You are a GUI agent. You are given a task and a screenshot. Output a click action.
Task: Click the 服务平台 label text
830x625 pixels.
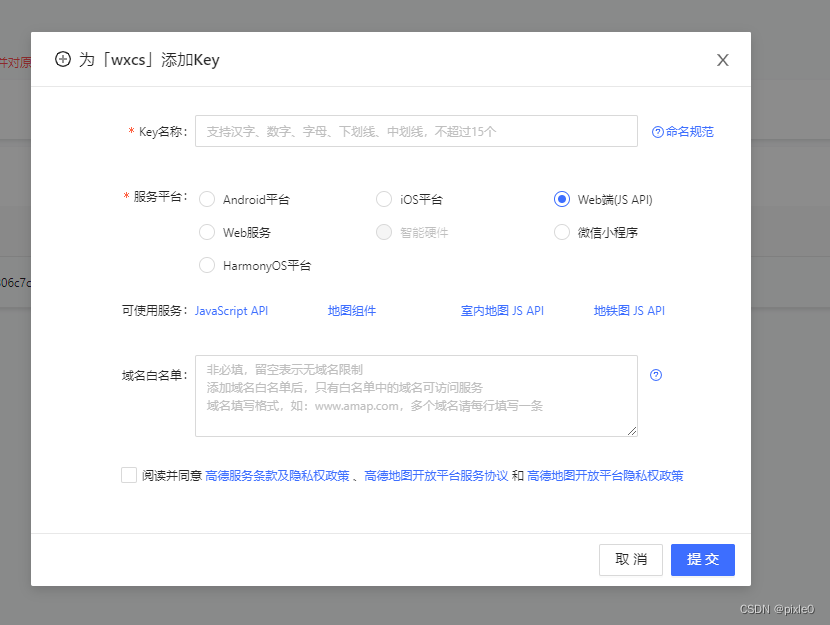click(160, 197)
